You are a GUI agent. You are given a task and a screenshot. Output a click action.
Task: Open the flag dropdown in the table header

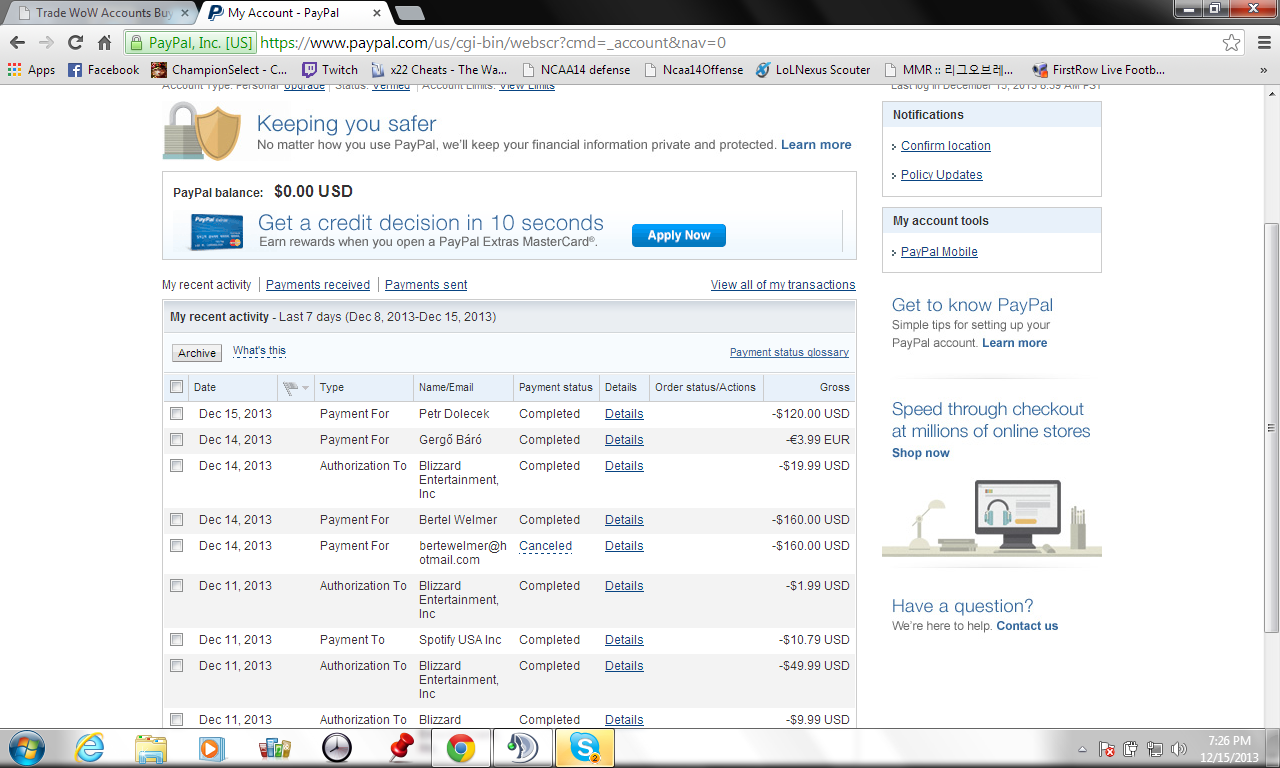[x=296, y=387]
